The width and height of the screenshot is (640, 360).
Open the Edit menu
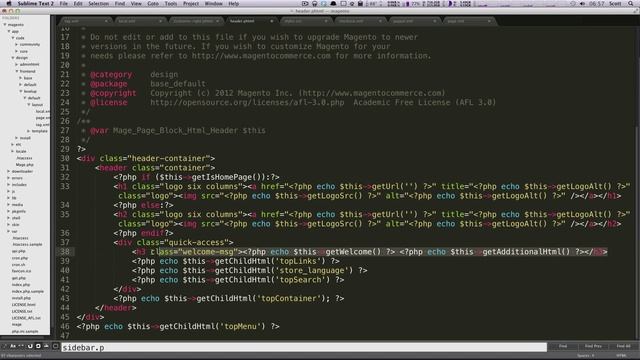pyautogui.click(x=78, y=3)
